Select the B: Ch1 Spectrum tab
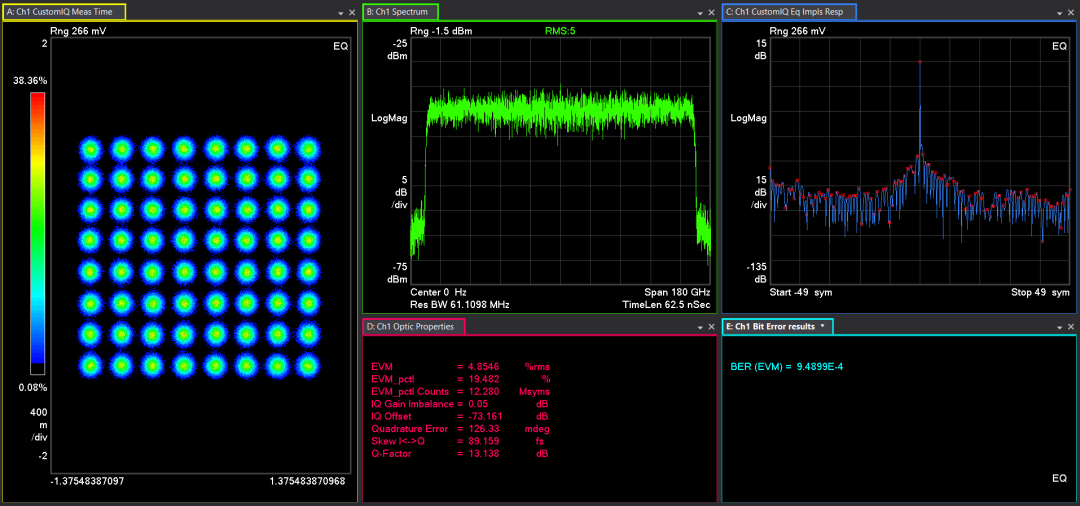This screenshot has width=1080, height=506. tap(401, 11)
